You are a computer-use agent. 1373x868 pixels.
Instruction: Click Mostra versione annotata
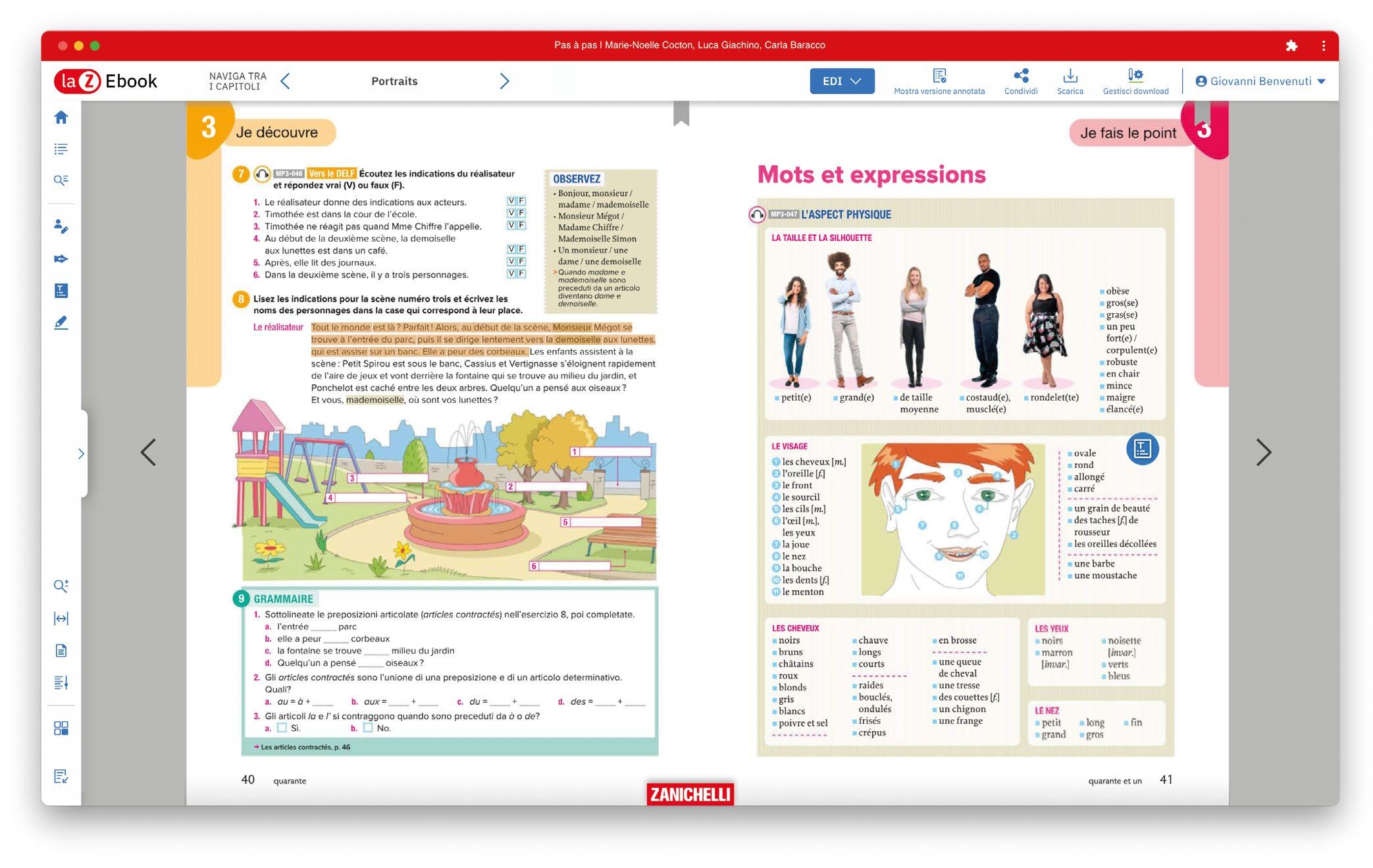point(939,81)
